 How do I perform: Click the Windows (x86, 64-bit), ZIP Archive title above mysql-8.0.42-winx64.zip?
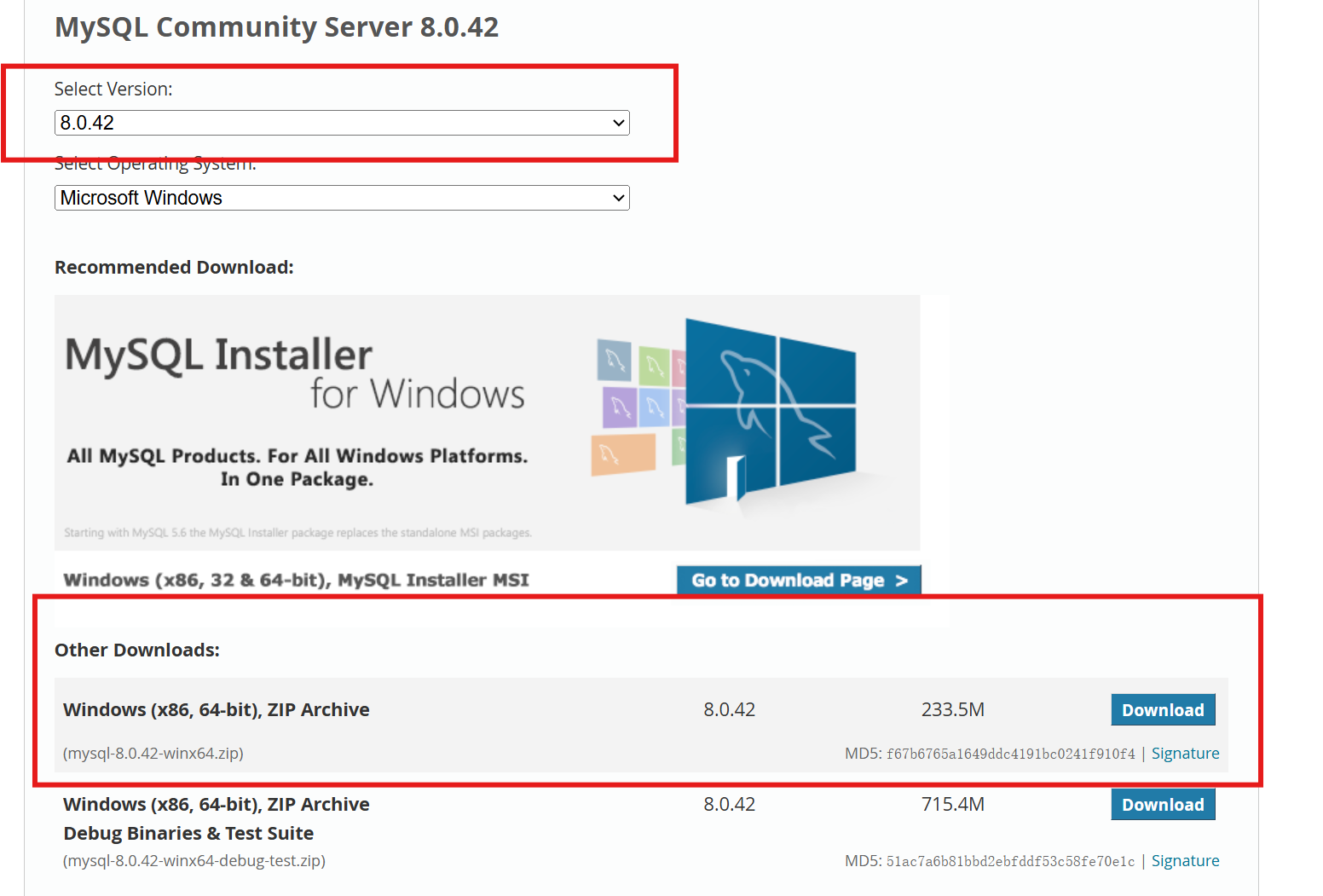[x=217, y=709]
